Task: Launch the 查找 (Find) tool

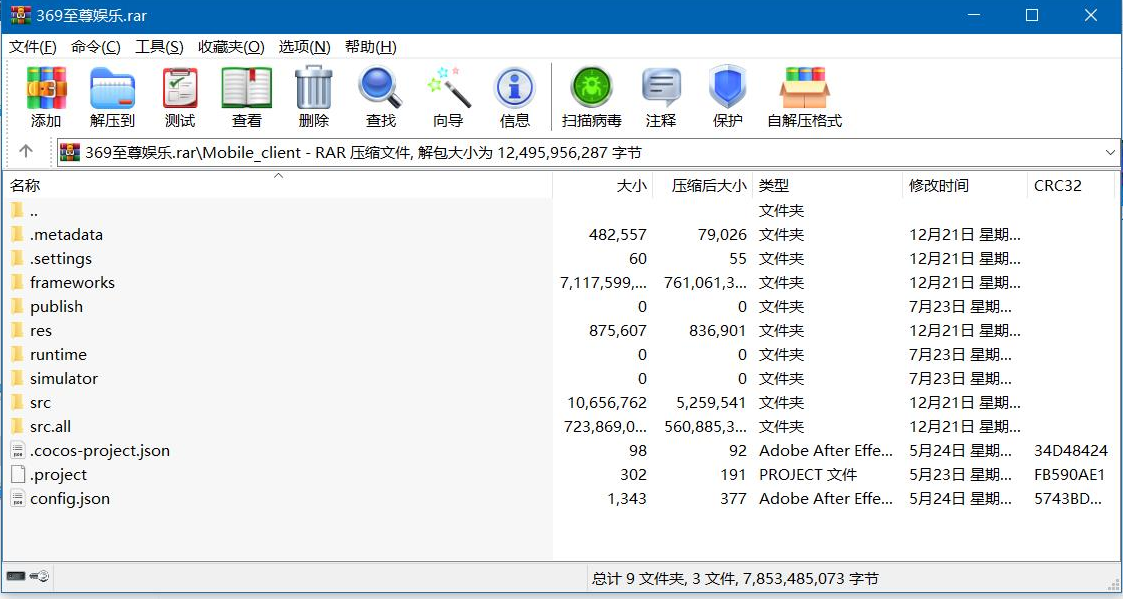Action: tap(380, 95)
